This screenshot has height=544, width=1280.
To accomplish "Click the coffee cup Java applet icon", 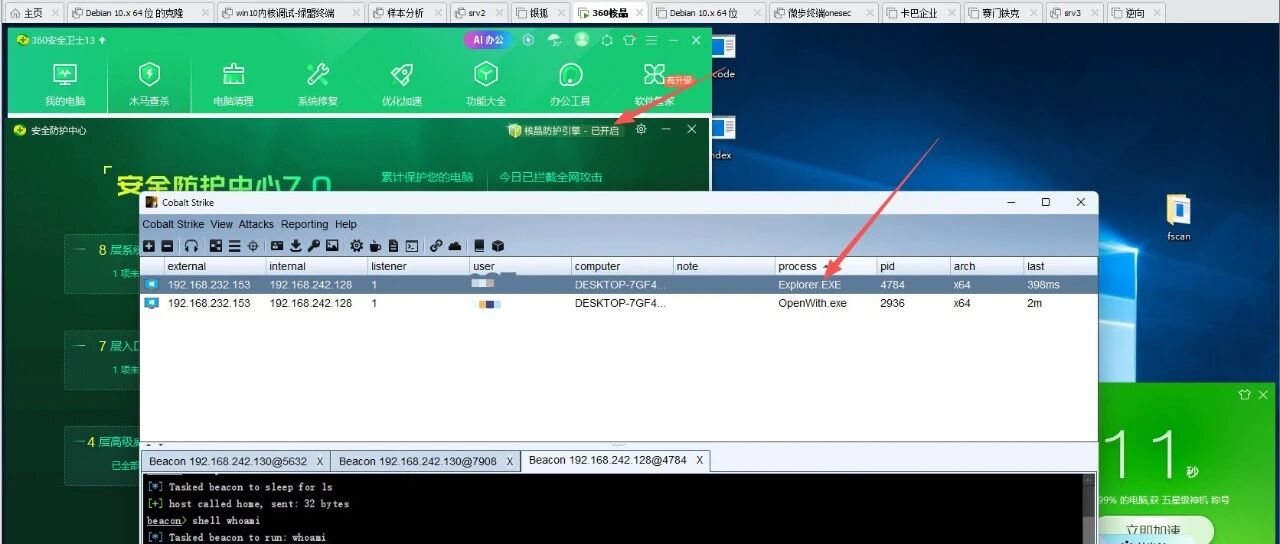I will [376, 246].
